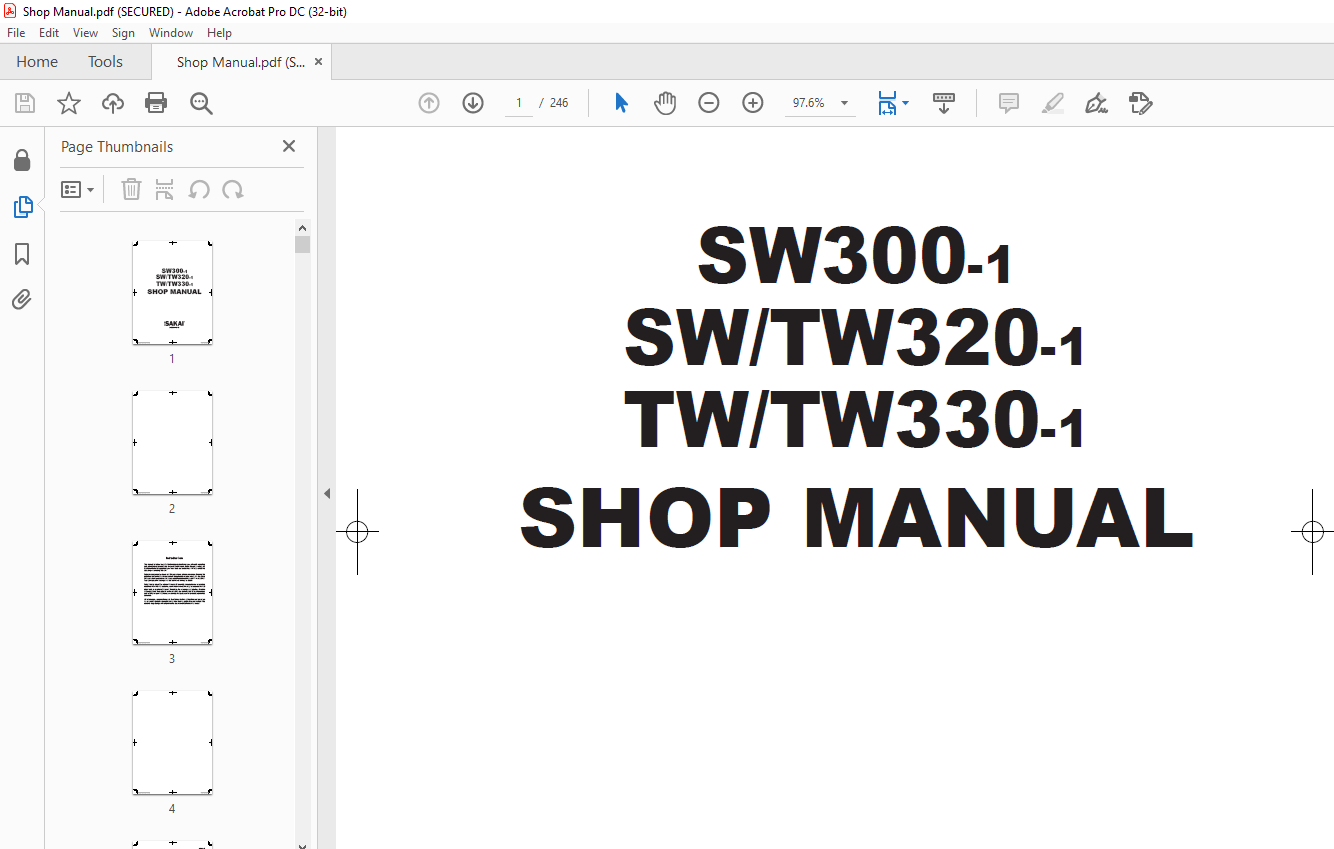Open the Fill & Sign pen tool
Image resolution: width=1334 pixels, height=849 pixels.
[x=1097, y=103]
